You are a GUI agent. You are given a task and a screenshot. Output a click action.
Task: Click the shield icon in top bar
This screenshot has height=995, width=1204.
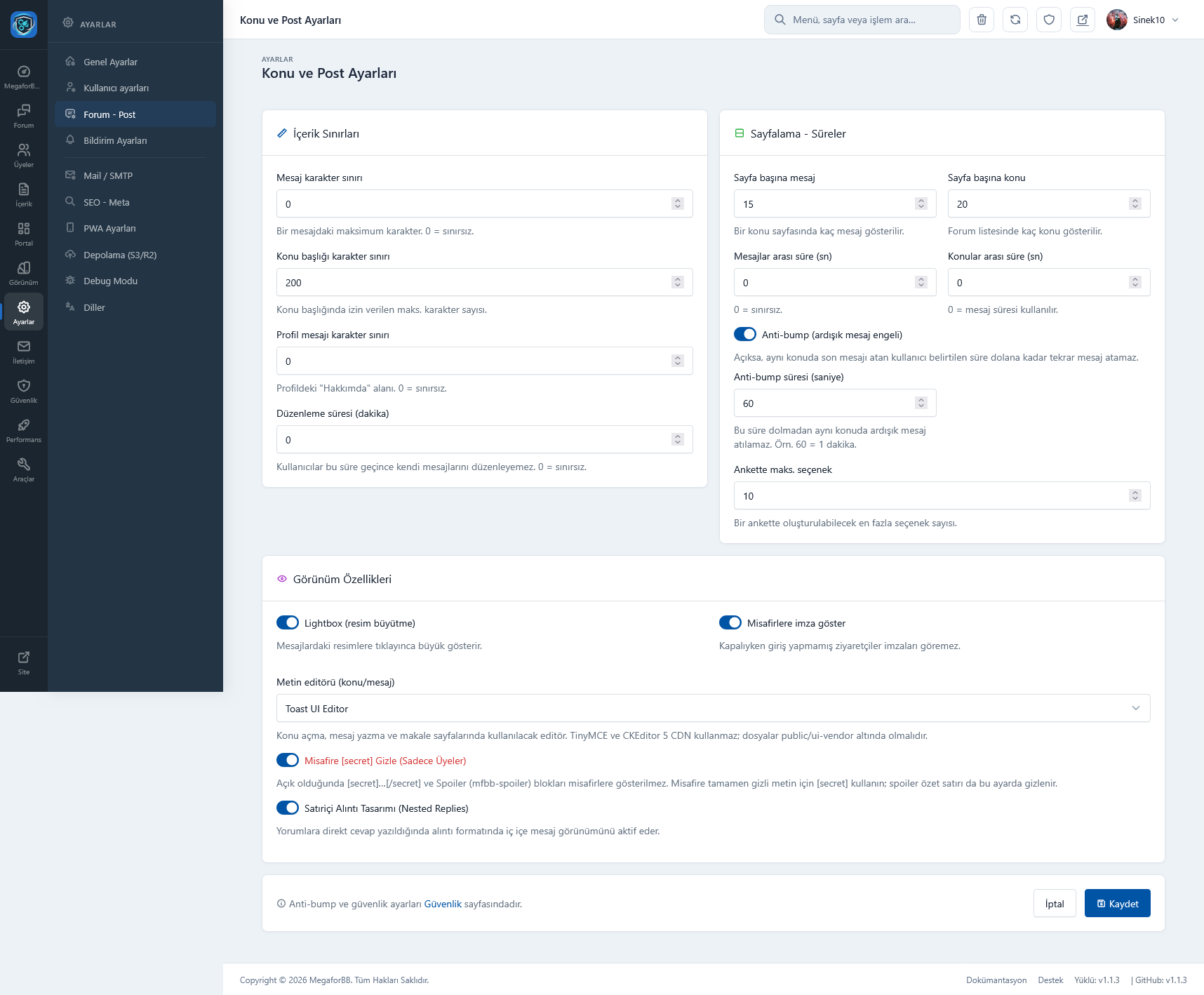pos(1049,20)
